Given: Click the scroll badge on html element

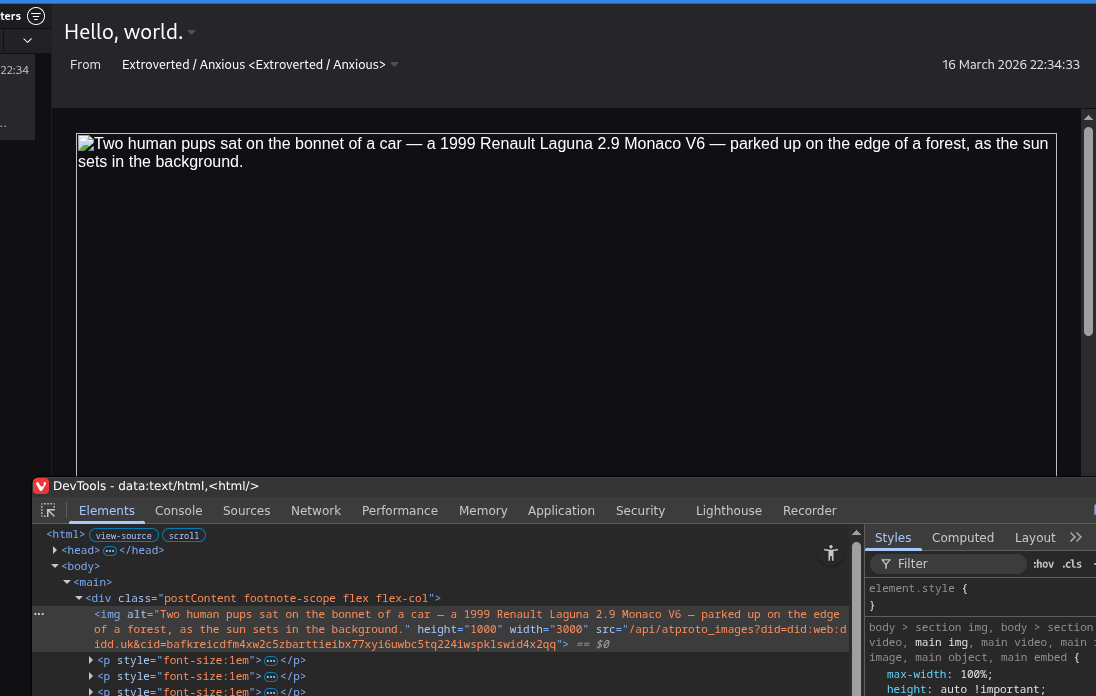Looking at the screenshot, I should coord(184,535).
